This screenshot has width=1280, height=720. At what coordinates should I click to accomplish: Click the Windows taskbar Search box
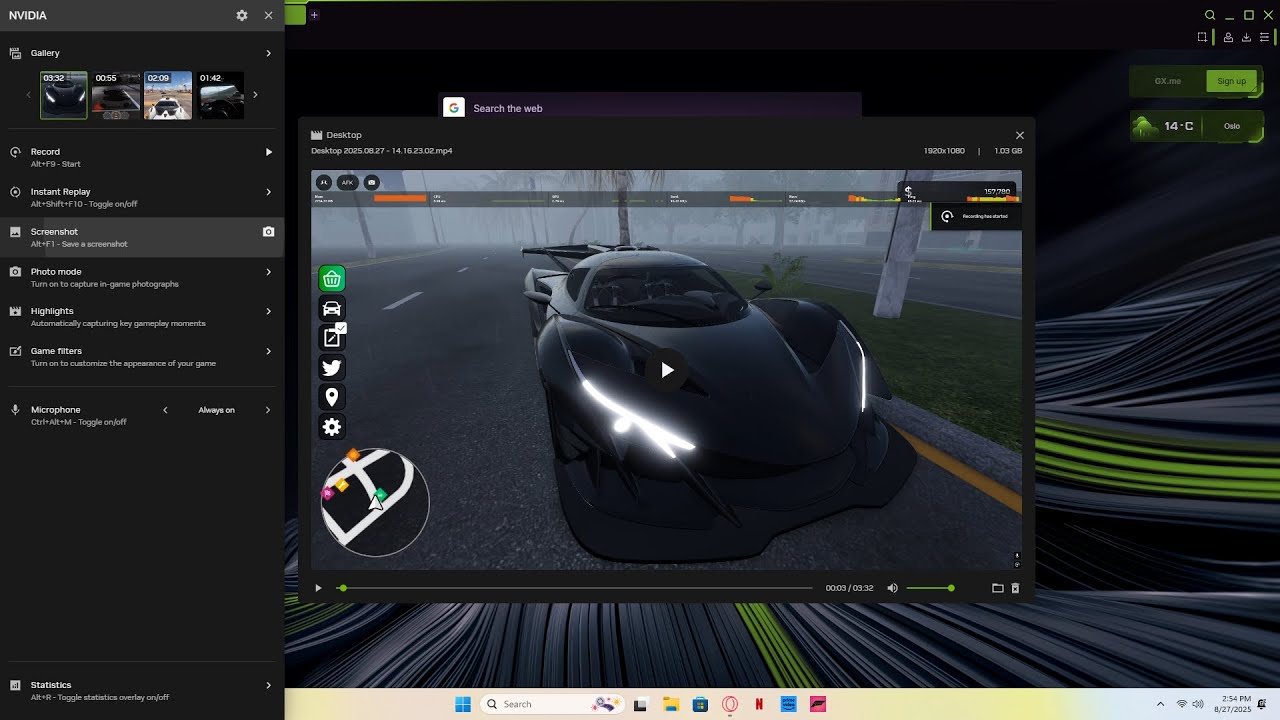point(552,704)
